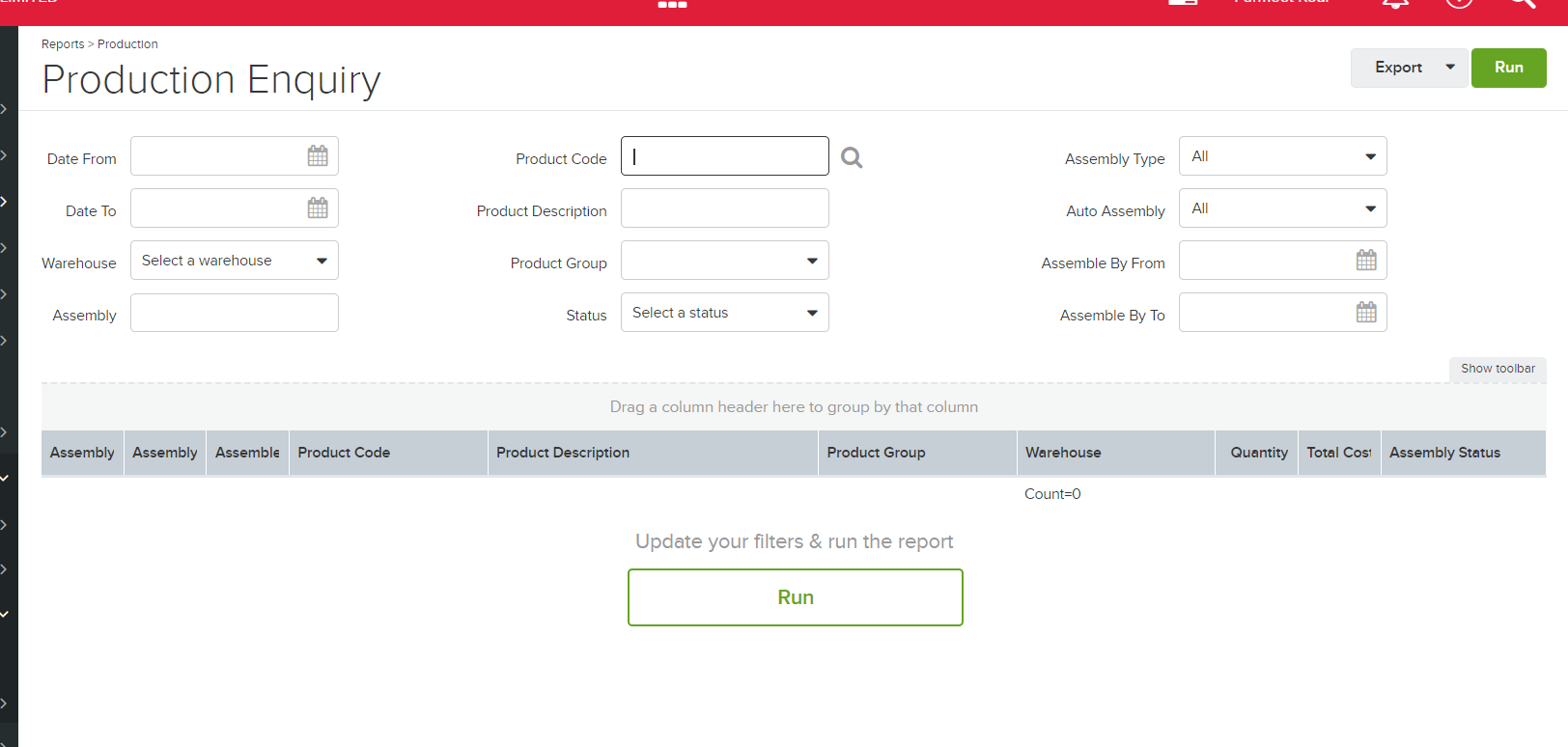Open the Export dropdown arrow
The image size is (1568, 747).
pos(1450,68)
